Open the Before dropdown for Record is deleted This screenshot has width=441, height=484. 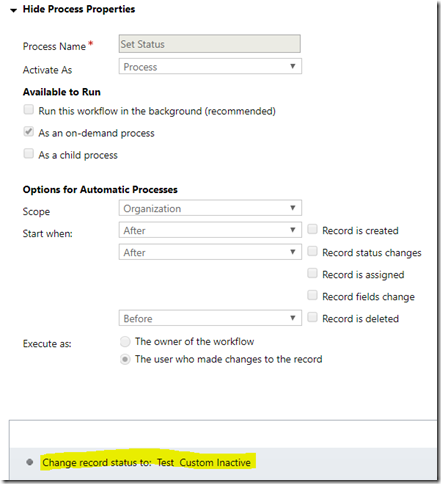pyautogui.click(x=210, y=318)
